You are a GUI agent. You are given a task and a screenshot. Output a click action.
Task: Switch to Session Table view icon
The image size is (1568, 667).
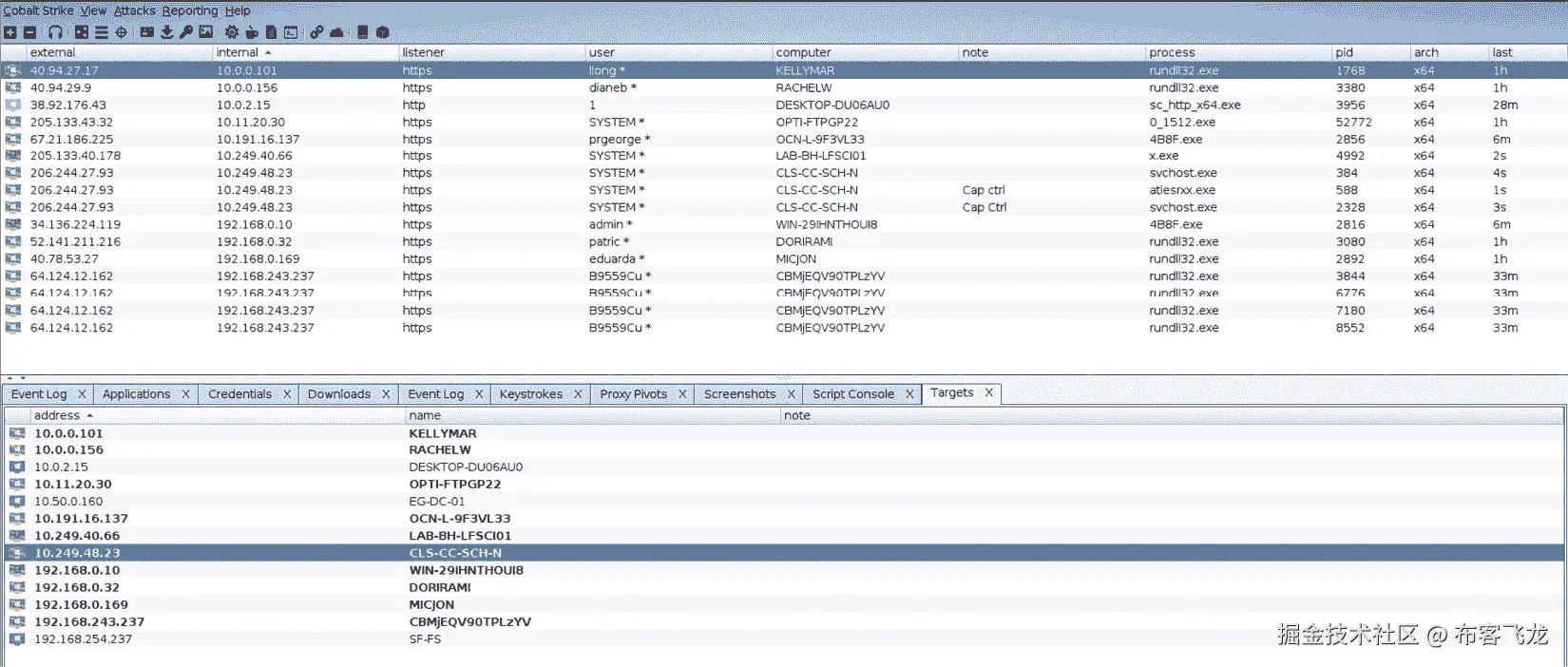(101, 32)
